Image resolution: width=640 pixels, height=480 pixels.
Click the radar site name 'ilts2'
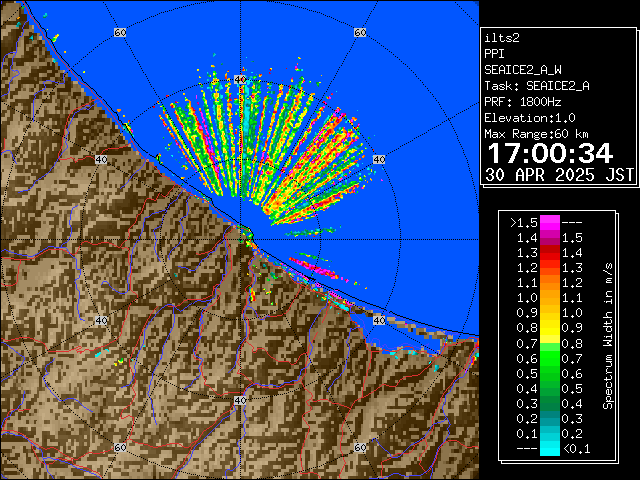click(x=502, y=38)
